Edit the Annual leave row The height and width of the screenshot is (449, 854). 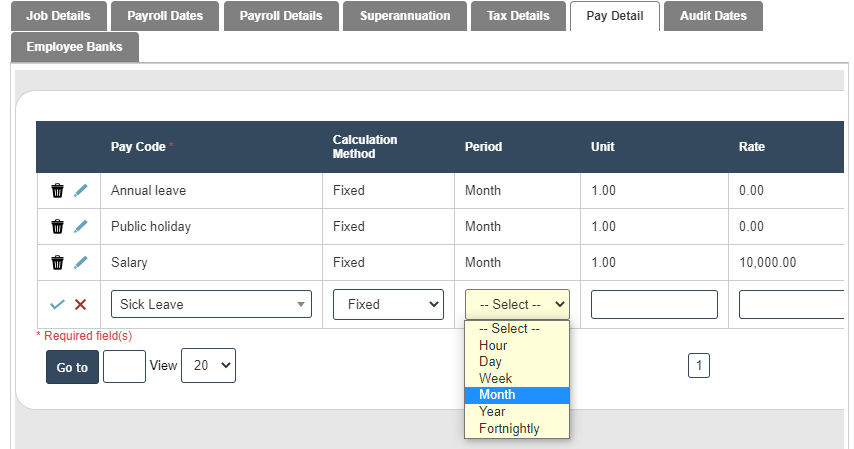[81, 190]
